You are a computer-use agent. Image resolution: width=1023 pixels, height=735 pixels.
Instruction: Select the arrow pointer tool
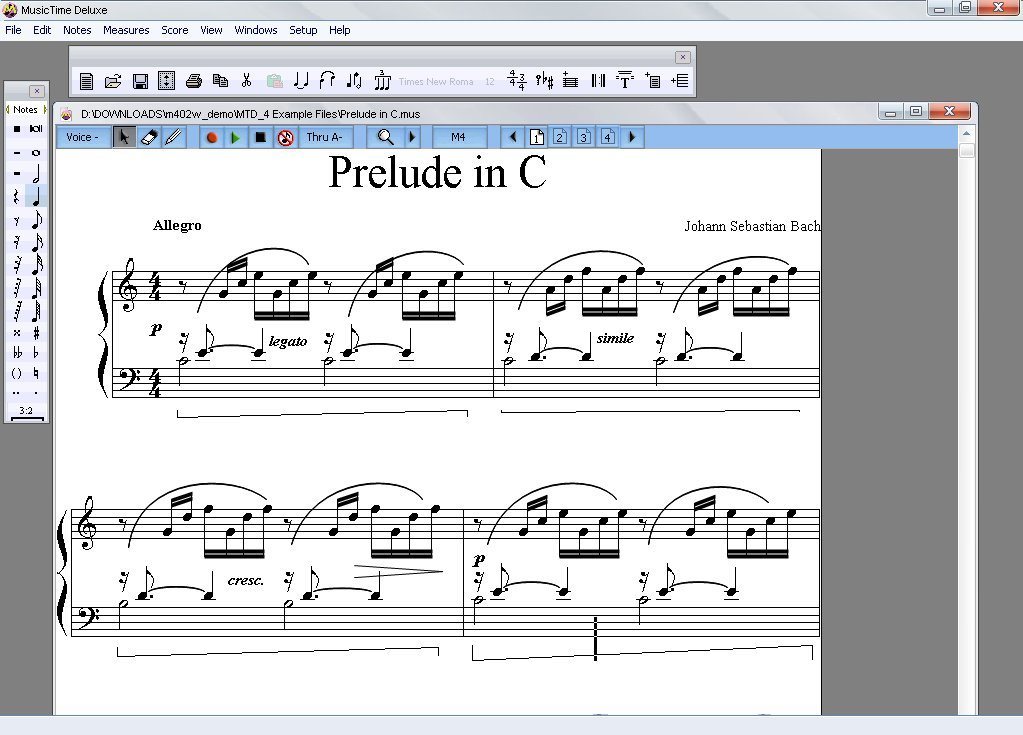124,137
